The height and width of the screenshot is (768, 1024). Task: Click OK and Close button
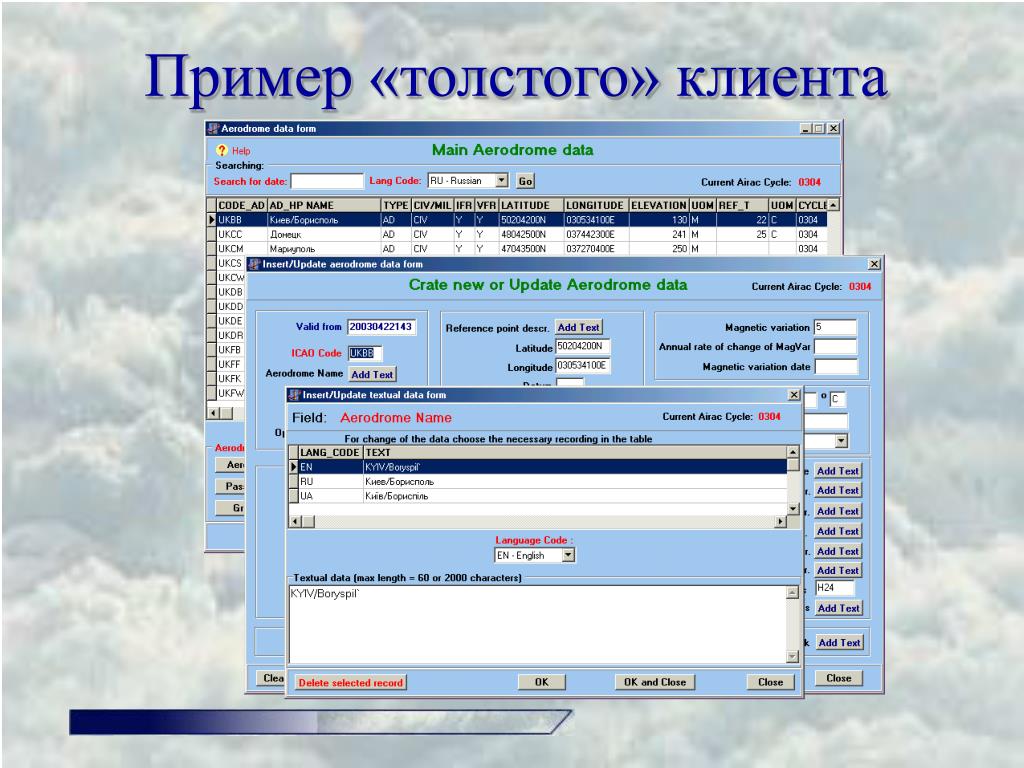pos(654,682)
